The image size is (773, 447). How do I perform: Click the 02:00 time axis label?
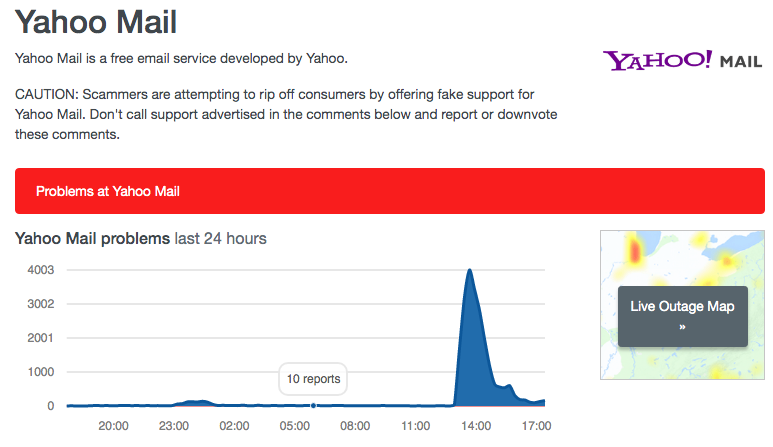[234, 426]
